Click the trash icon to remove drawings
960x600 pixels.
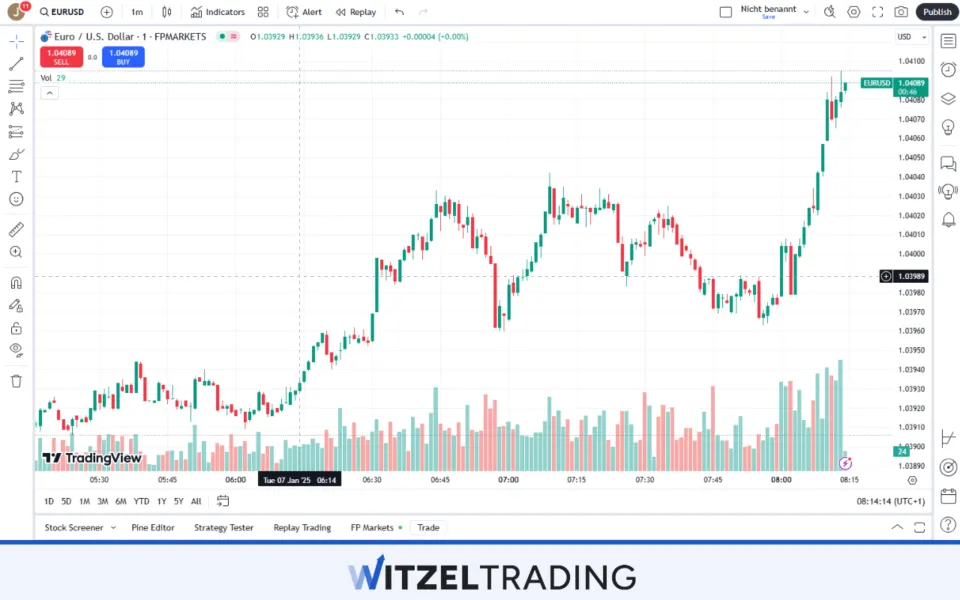(x=16, y=381)
